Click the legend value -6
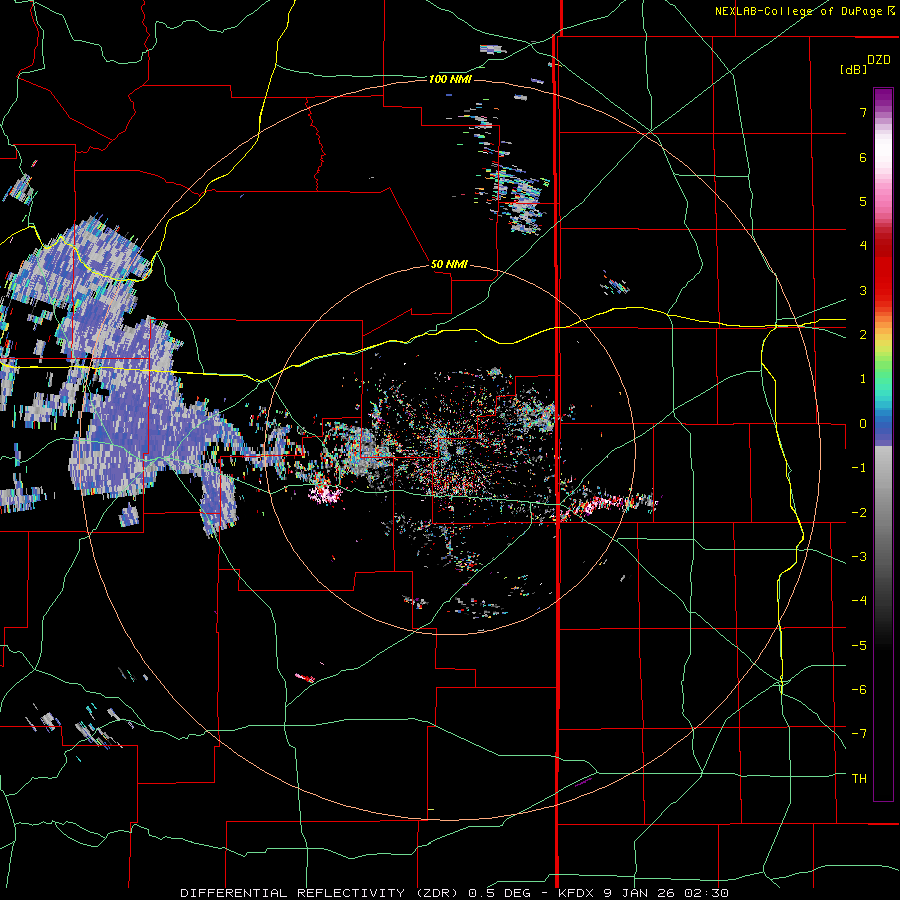This screenshot has width=900, height=900. pyautogui.click(x=859, y=690)
